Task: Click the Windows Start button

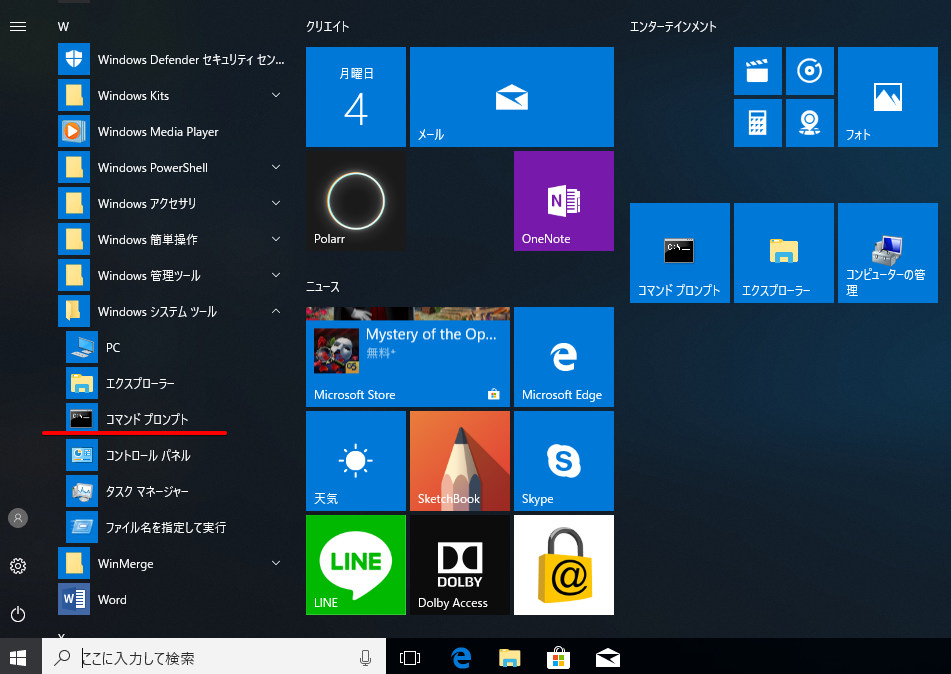Action: click(18, 658)
